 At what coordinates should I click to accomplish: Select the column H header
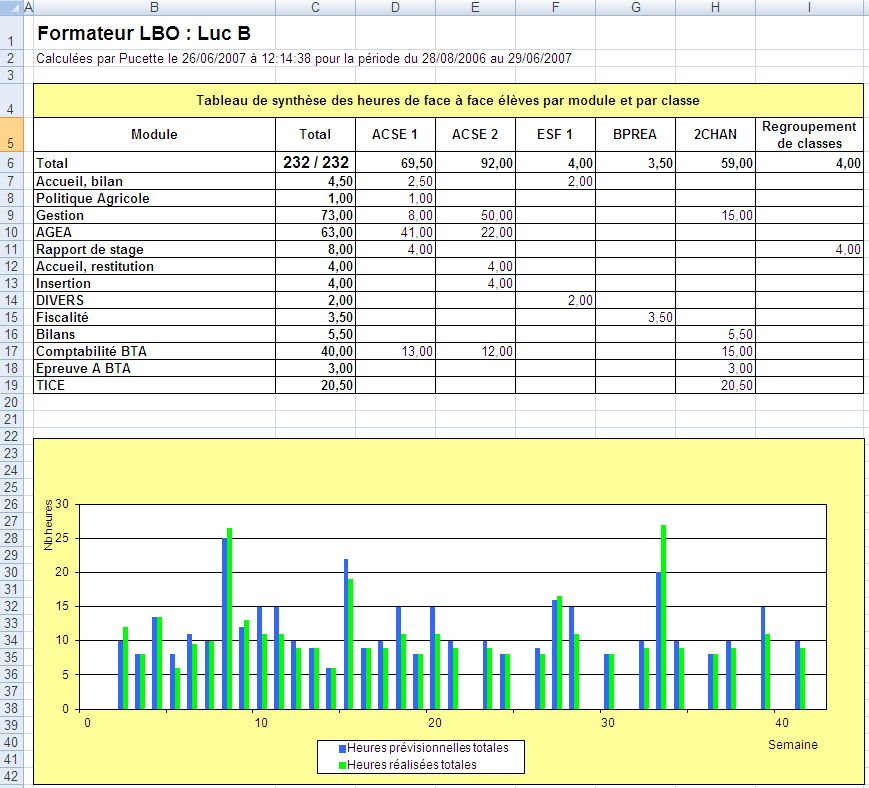pyautogui.click(x=715, y=7)
